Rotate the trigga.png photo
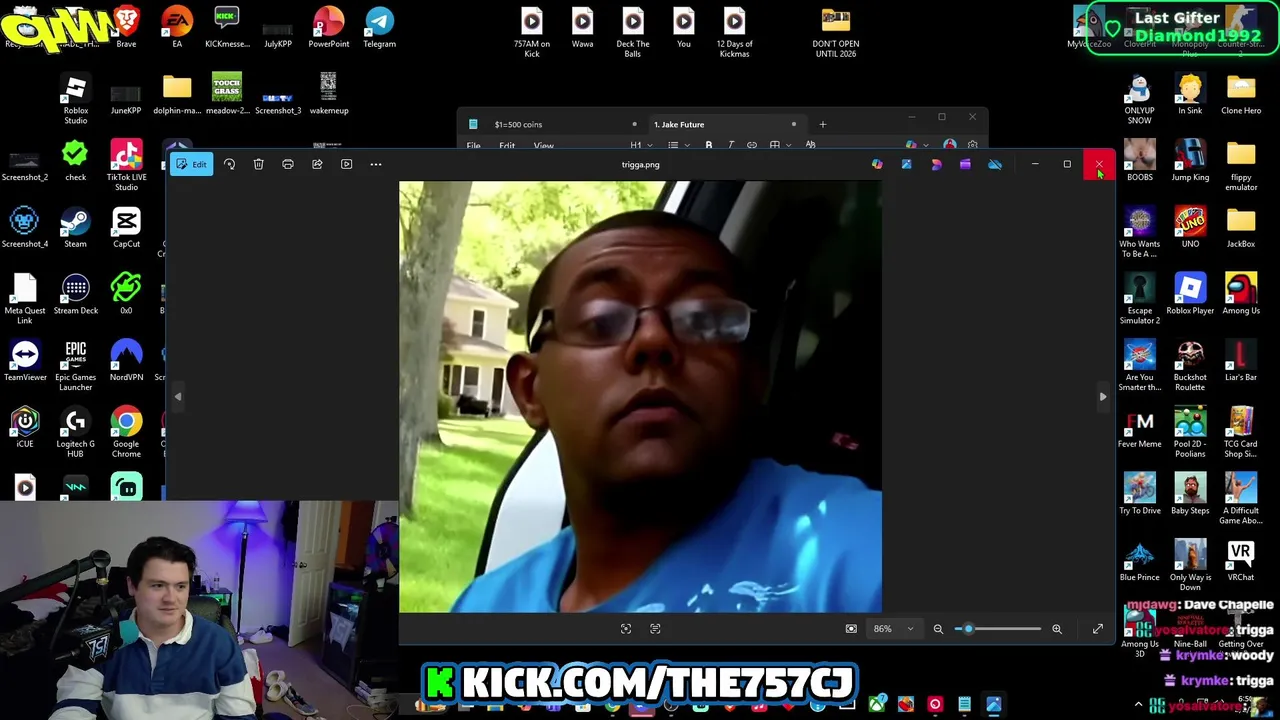 tap(229, 164)
